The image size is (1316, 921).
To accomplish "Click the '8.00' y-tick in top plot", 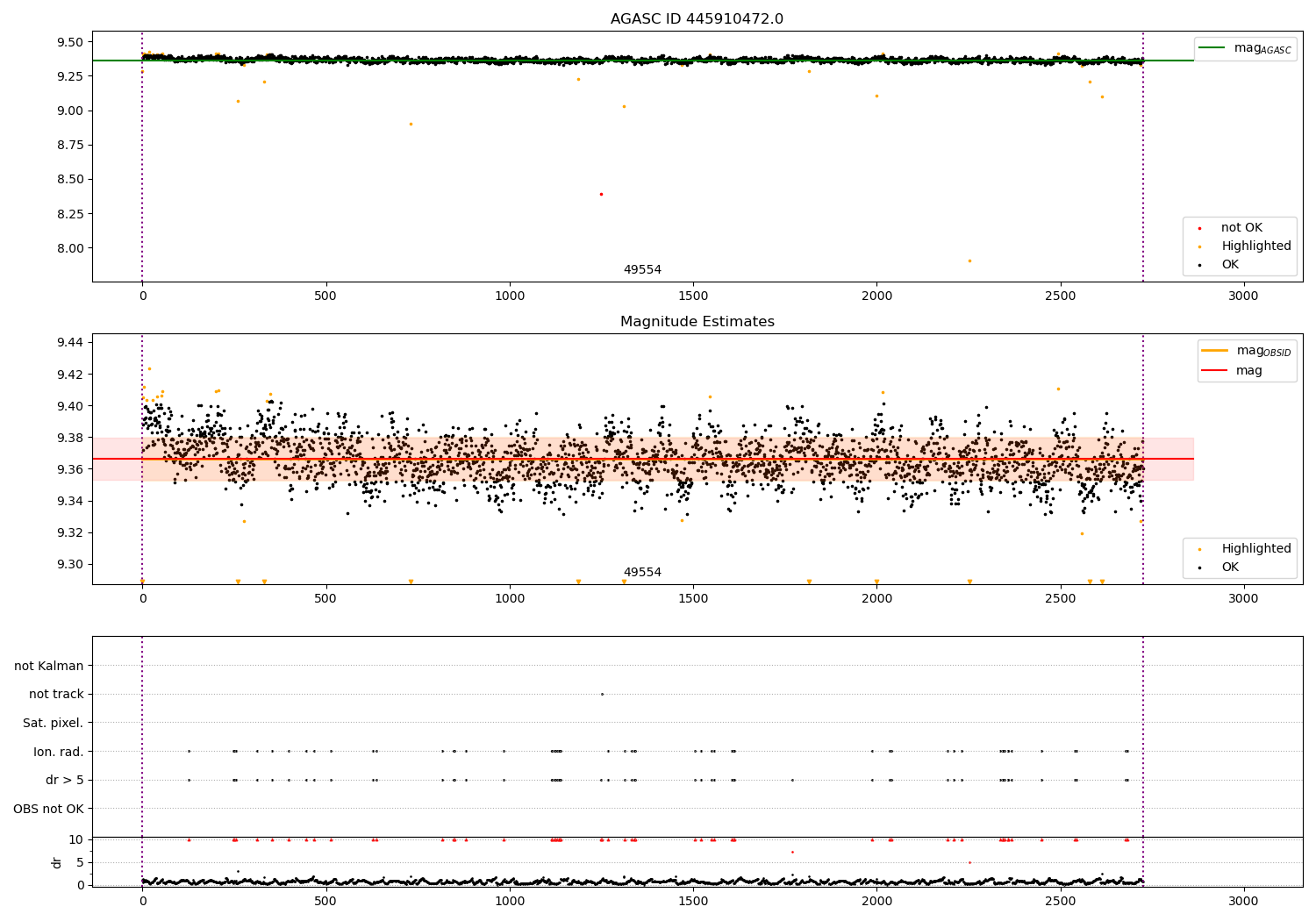I will [70, 248].
